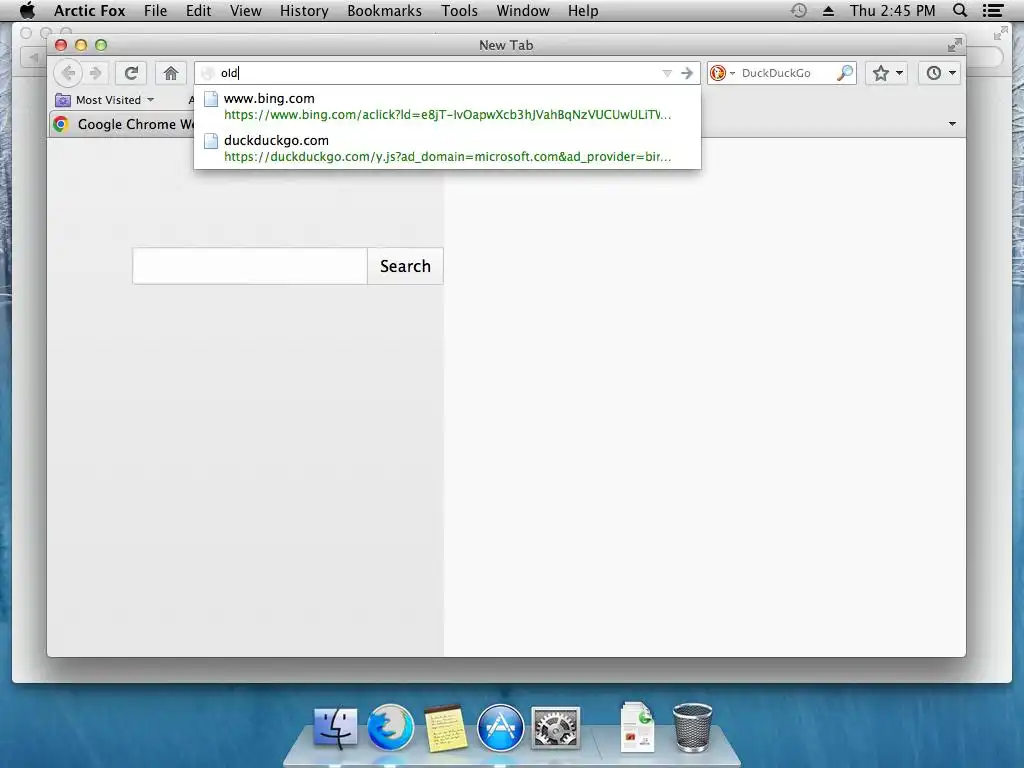The width and height of the screenshot is (1024, 768).
Task: Click the Go arrow in address bar
Action: (686, 73)
